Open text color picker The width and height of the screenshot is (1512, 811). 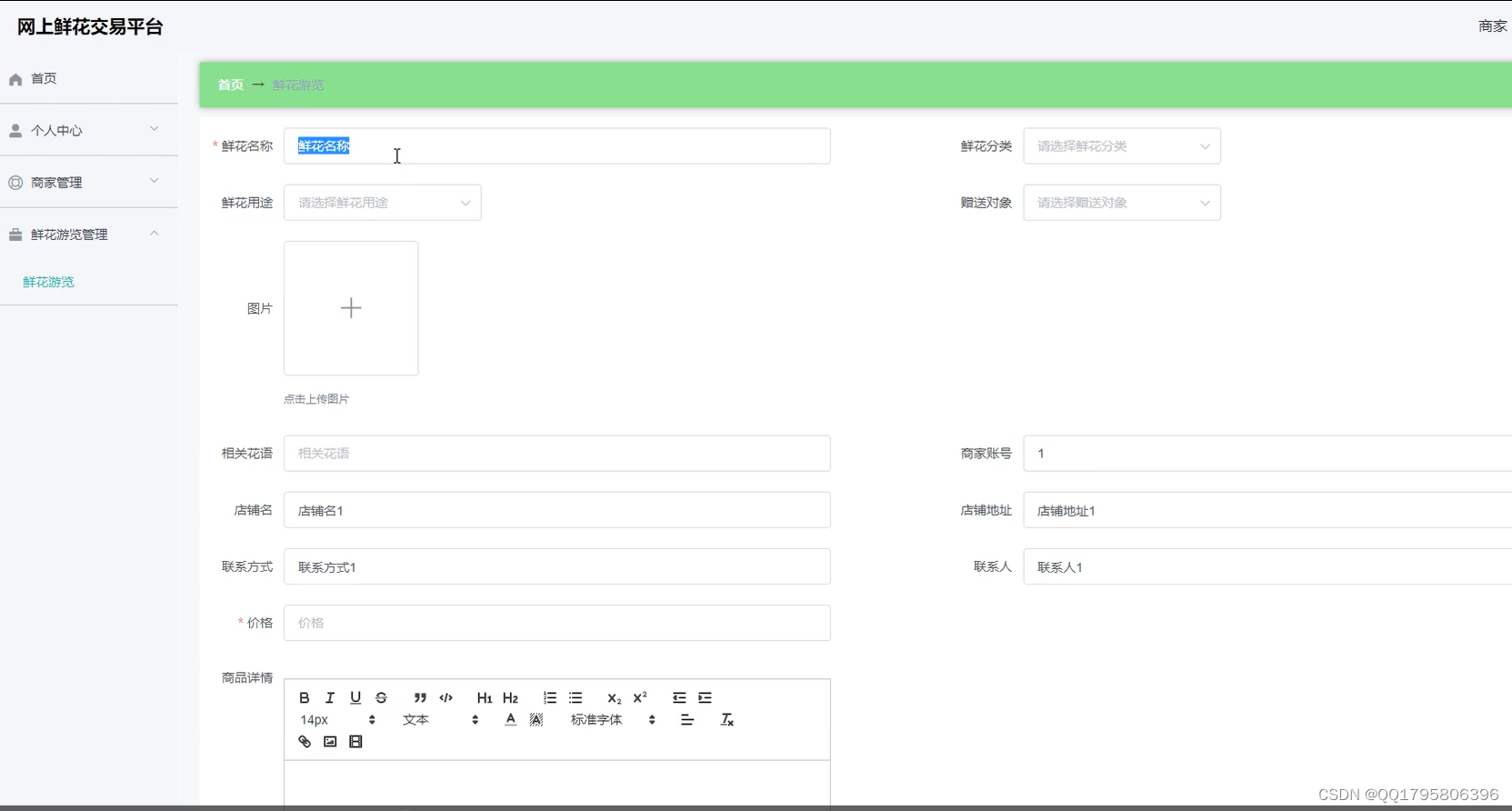(511, 719)
